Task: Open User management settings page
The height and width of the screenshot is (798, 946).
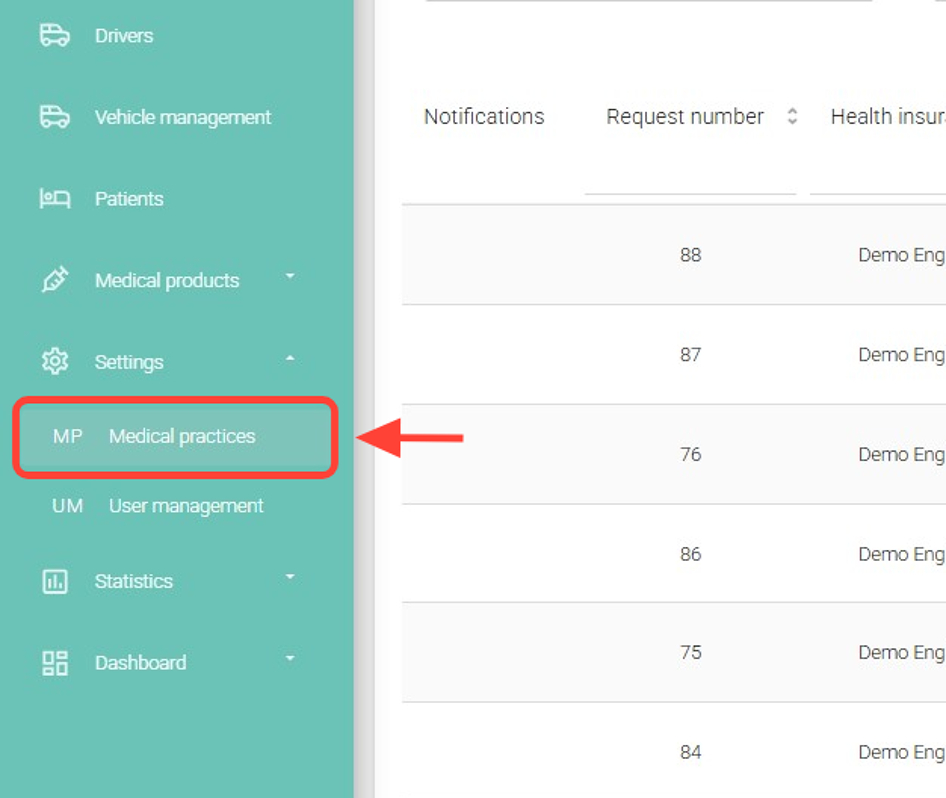Action: [x=186, y=506]
